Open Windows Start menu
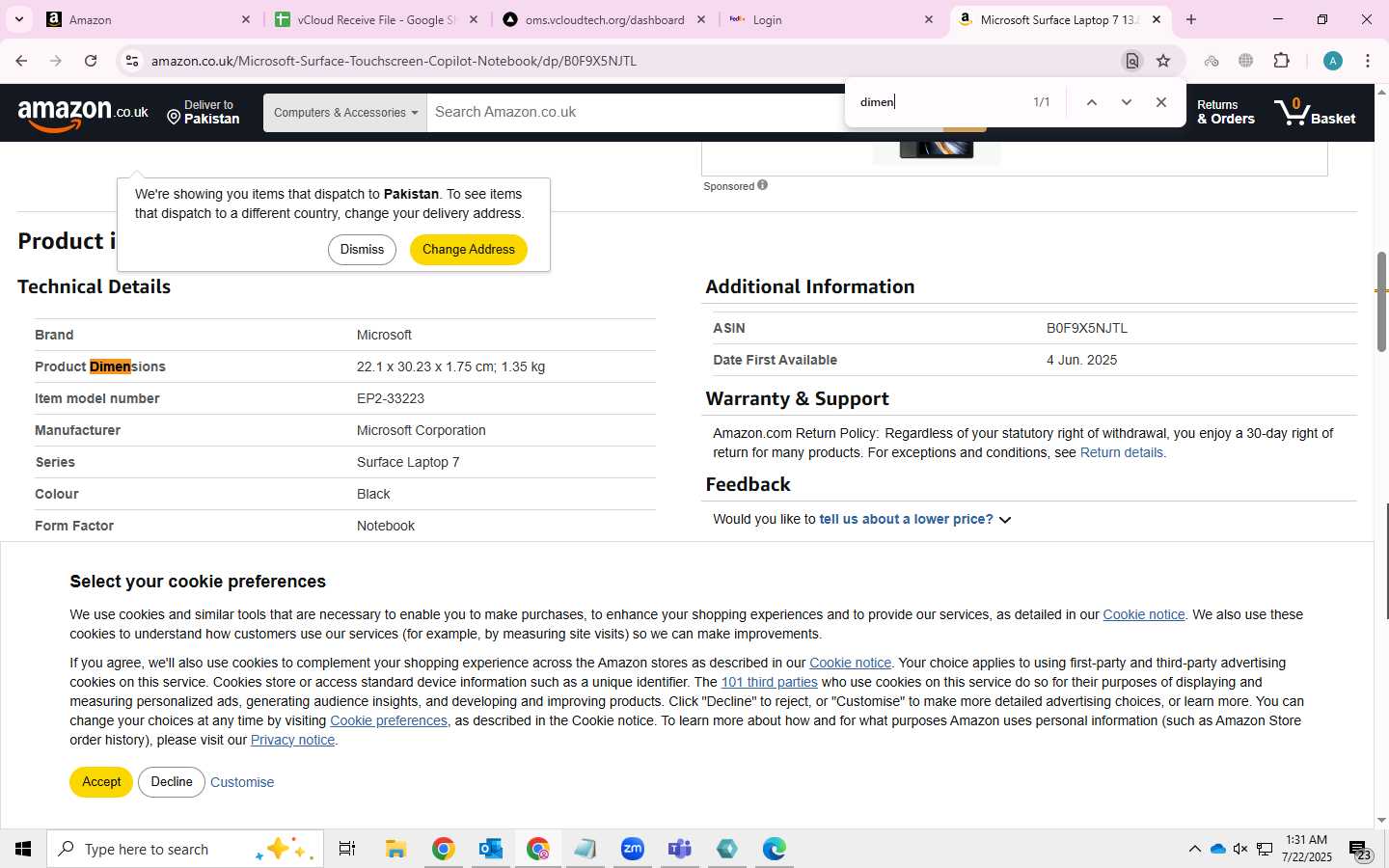 point(23,849)
